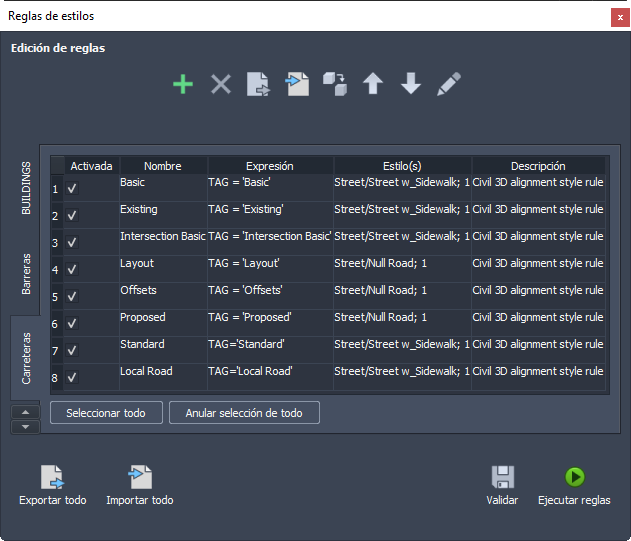Toggle the Local Road rule's Activada checkbox
This screenshot has height=541, width=631.
pos(72,377)
